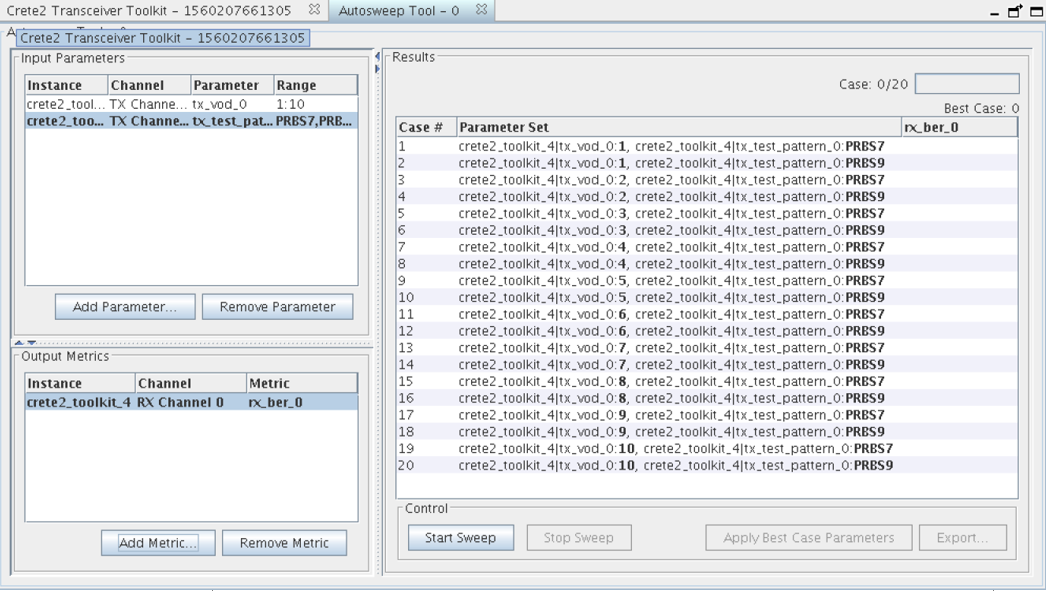Switch to the Crete2 Transceiver Toolkit tab
Image resolution: width=1046 pixels, height=591 pixels.
[149, 10]
